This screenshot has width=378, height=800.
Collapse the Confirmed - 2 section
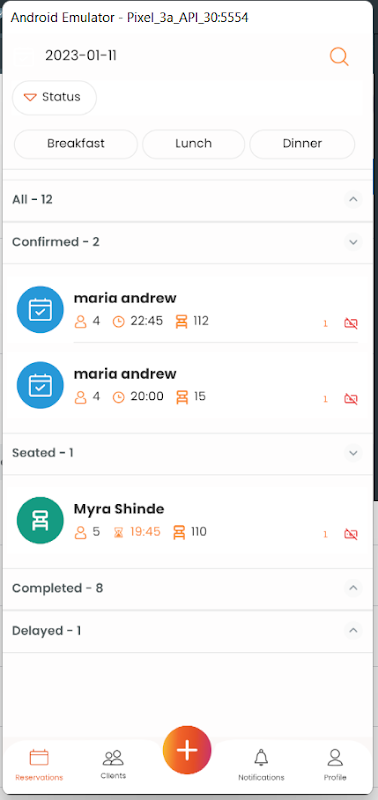click(188, 242)
